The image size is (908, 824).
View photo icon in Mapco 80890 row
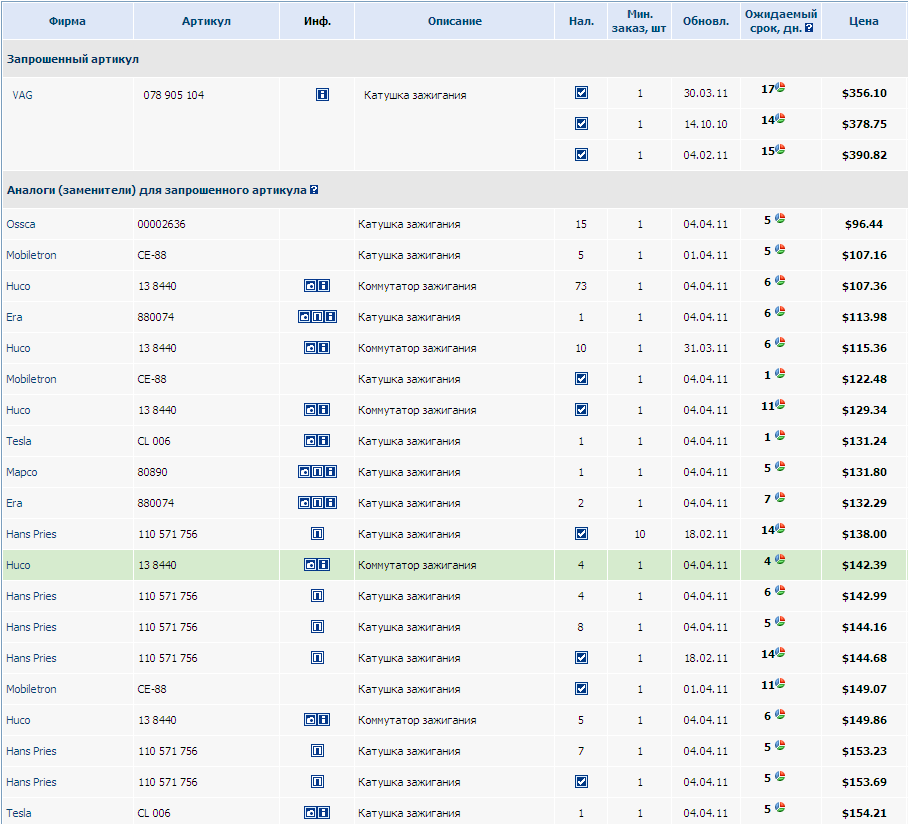pyautogui.click(x=305, y=471)
